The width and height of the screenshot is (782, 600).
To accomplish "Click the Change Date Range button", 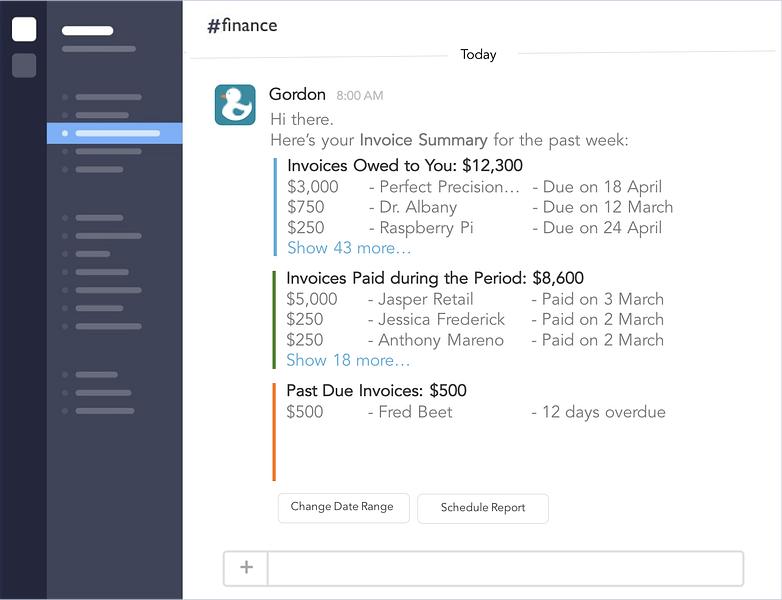I will [344, 508].
